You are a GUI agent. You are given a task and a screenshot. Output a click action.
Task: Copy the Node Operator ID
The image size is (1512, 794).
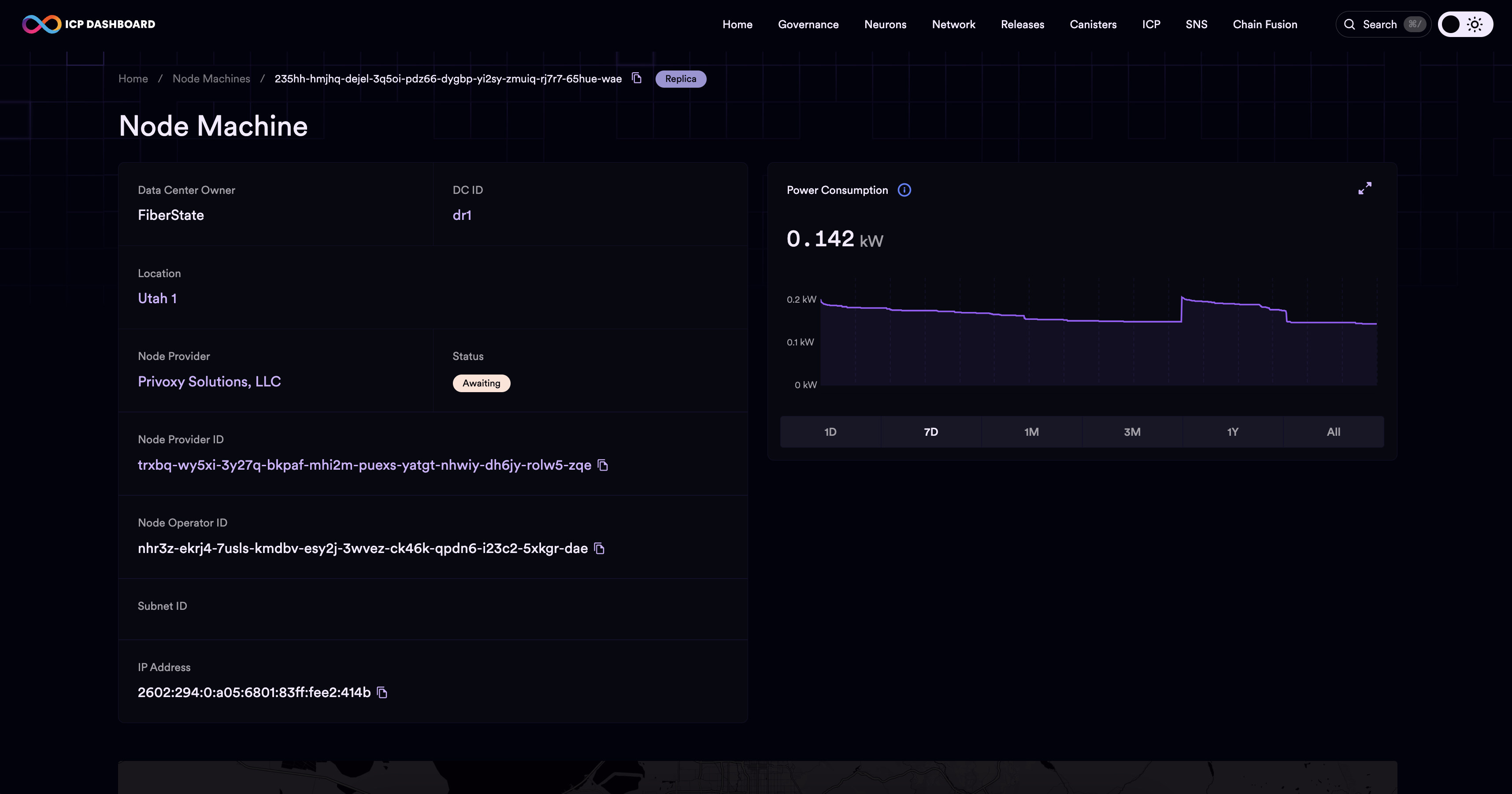pyautogui.click(x=599, y=549)
